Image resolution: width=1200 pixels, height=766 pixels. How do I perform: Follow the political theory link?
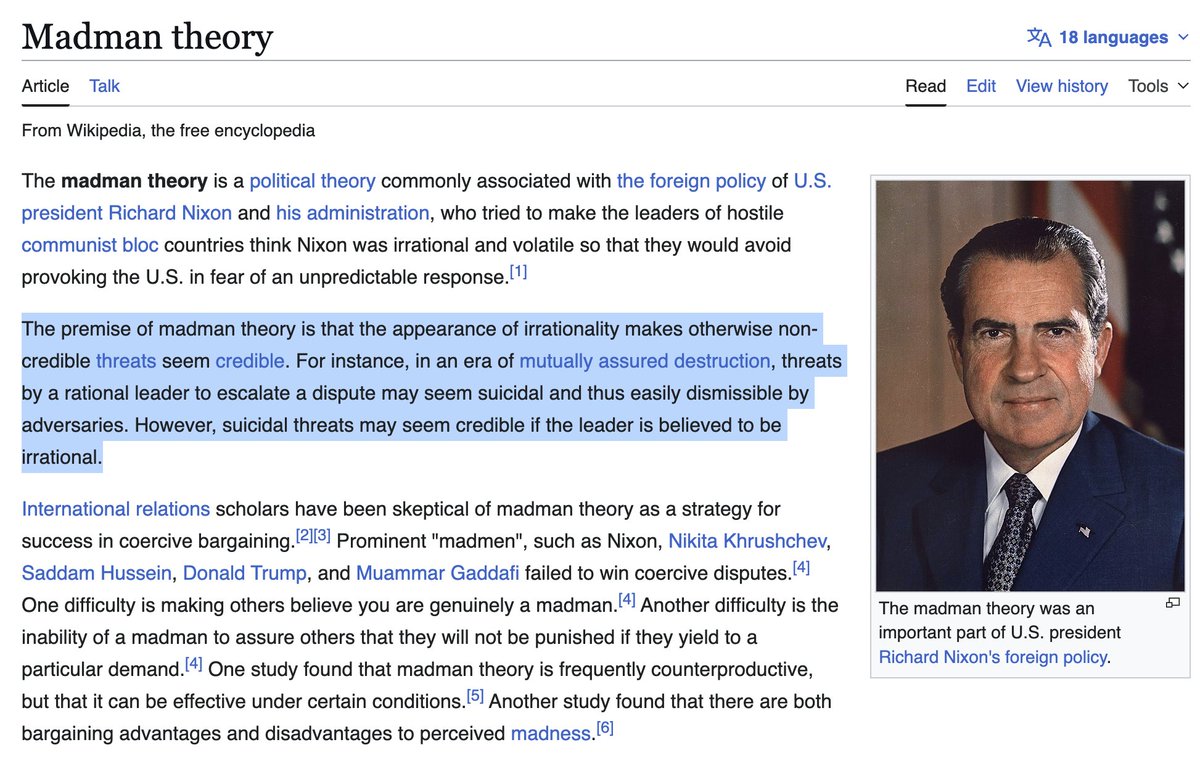312,181
